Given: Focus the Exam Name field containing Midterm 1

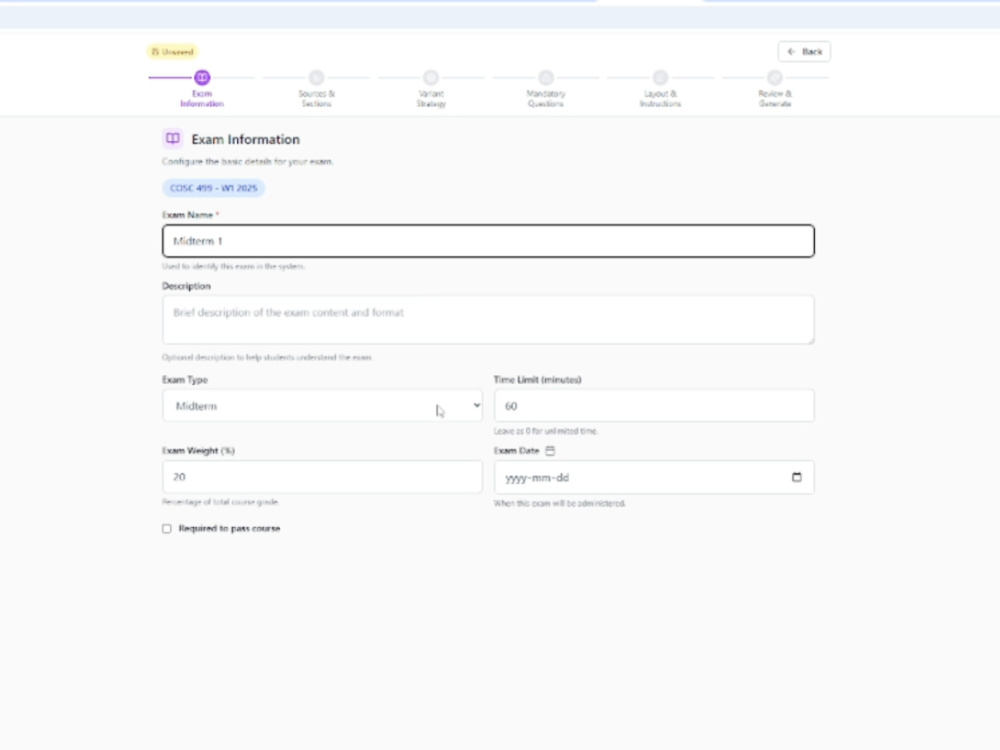Looking at the screenshot, I should 488,241.
